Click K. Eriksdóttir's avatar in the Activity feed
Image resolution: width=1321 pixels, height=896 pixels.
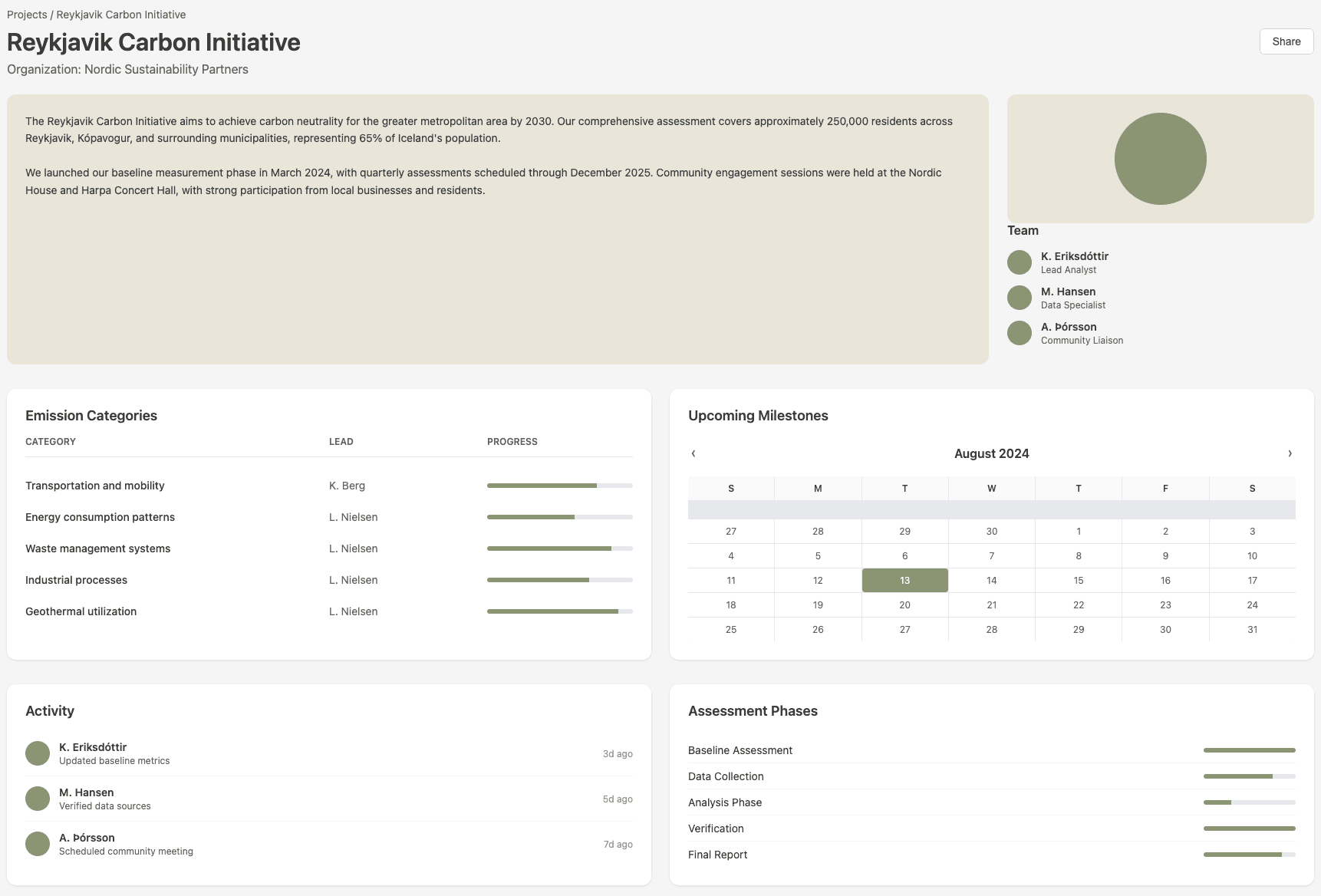pyautogui.click(x=38, y=753)
